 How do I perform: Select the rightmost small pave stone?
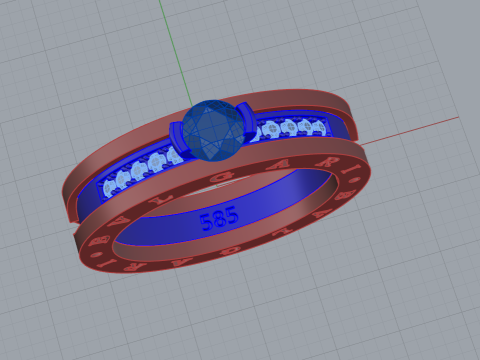pyautogui.click(x=321, y=128)
